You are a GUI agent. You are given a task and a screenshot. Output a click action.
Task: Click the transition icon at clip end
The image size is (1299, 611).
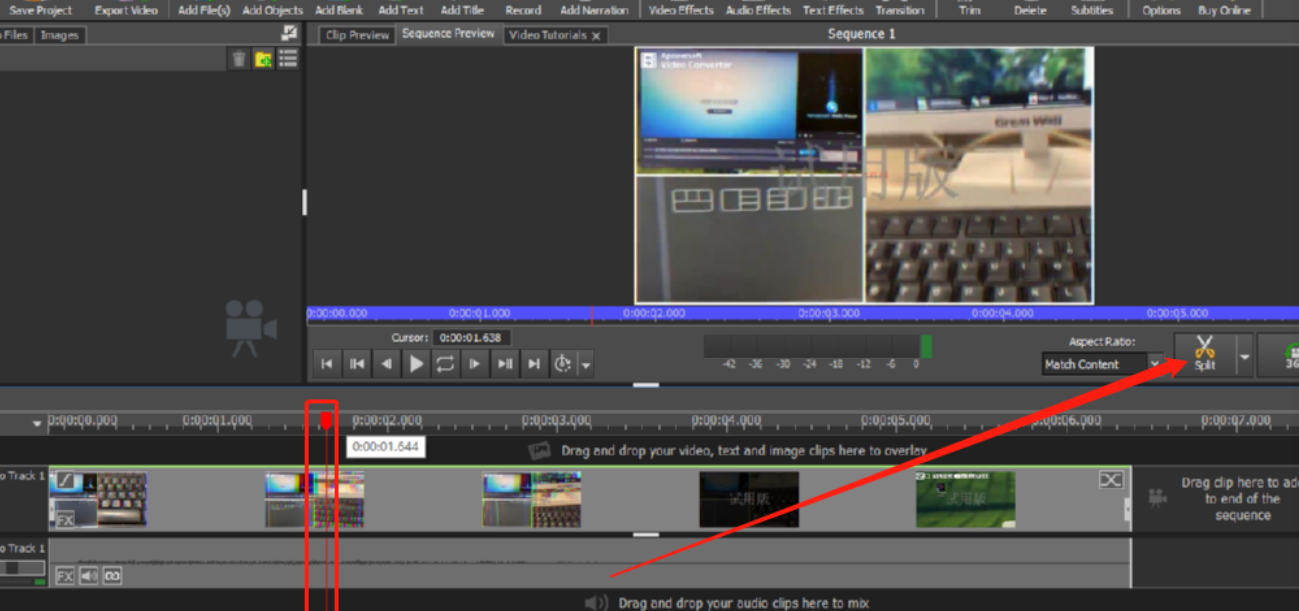[1110, 480]
